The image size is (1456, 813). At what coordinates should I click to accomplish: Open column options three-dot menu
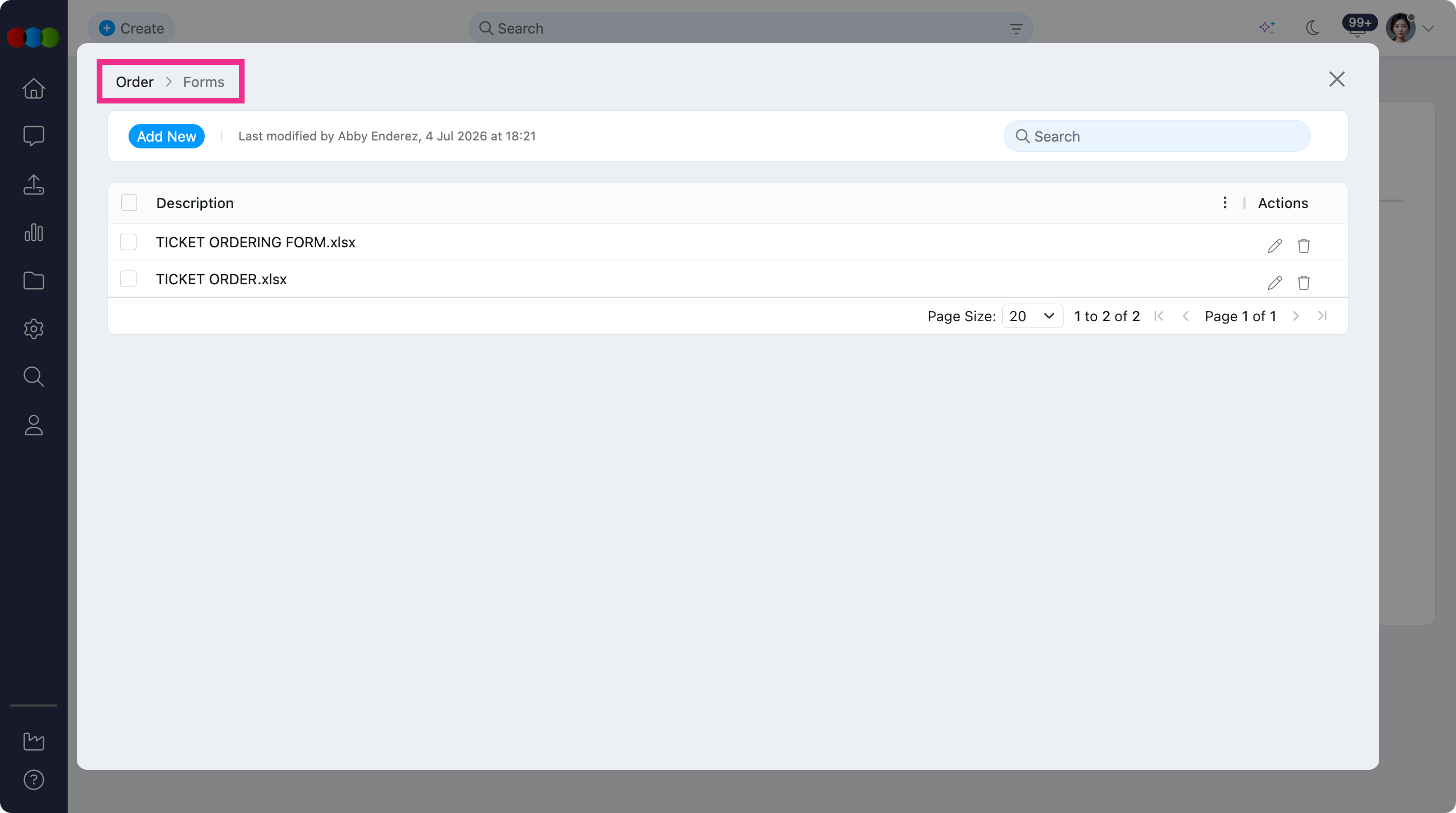tap(1225, 202)
